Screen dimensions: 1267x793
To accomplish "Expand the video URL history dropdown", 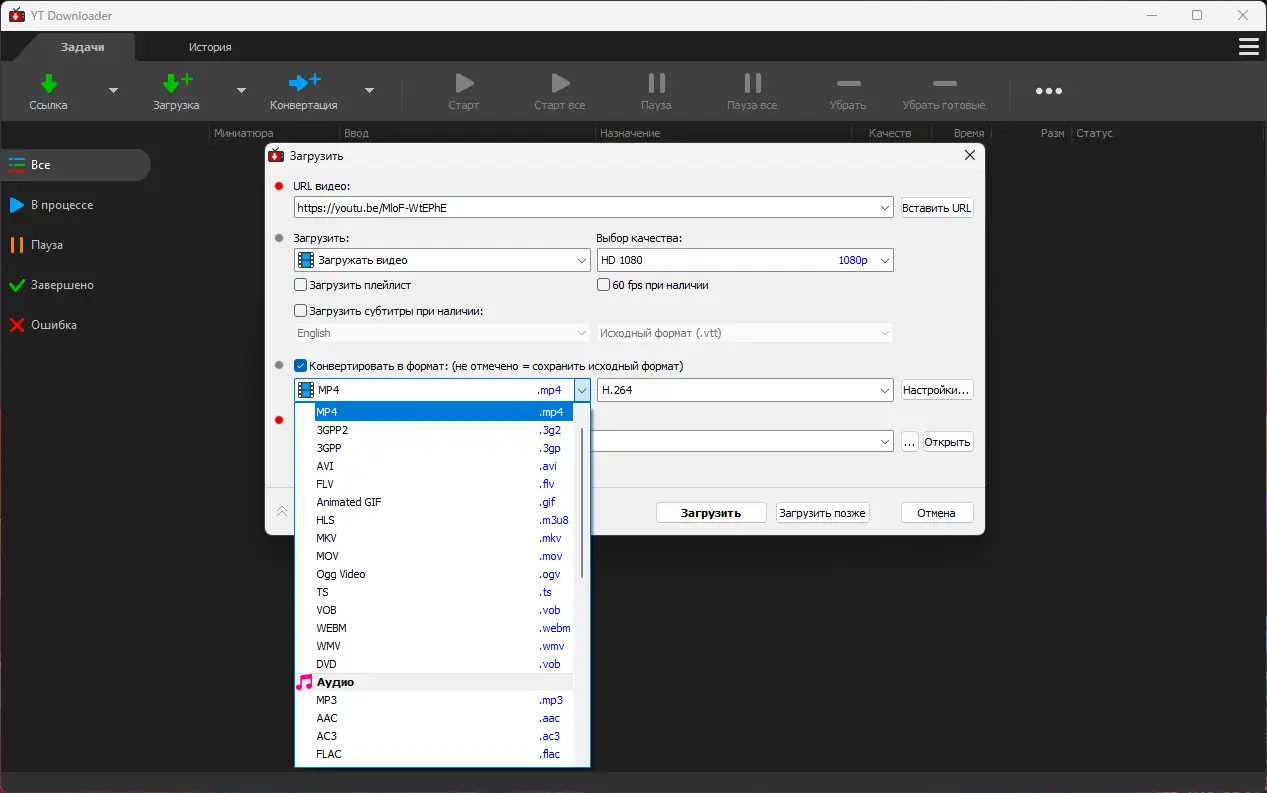I will pyautogui.click(x=884, y=207).
